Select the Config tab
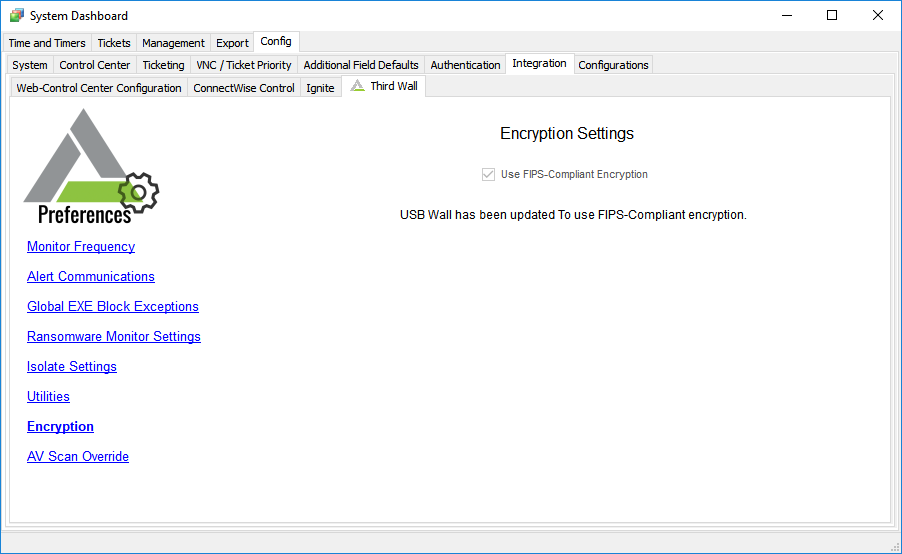Viewport: 902px width, 554px height. (x=276, y=41)
